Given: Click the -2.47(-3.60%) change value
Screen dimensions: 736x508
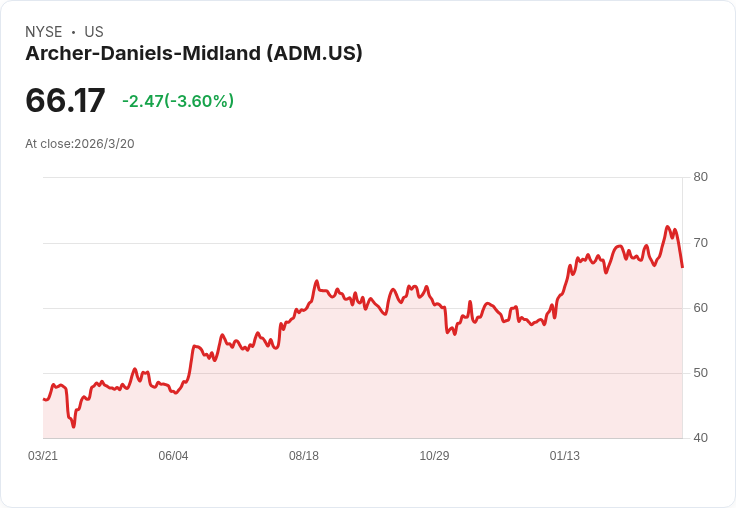Looking at the screenshot, I should pyautogui.click(x=178, y=101).
